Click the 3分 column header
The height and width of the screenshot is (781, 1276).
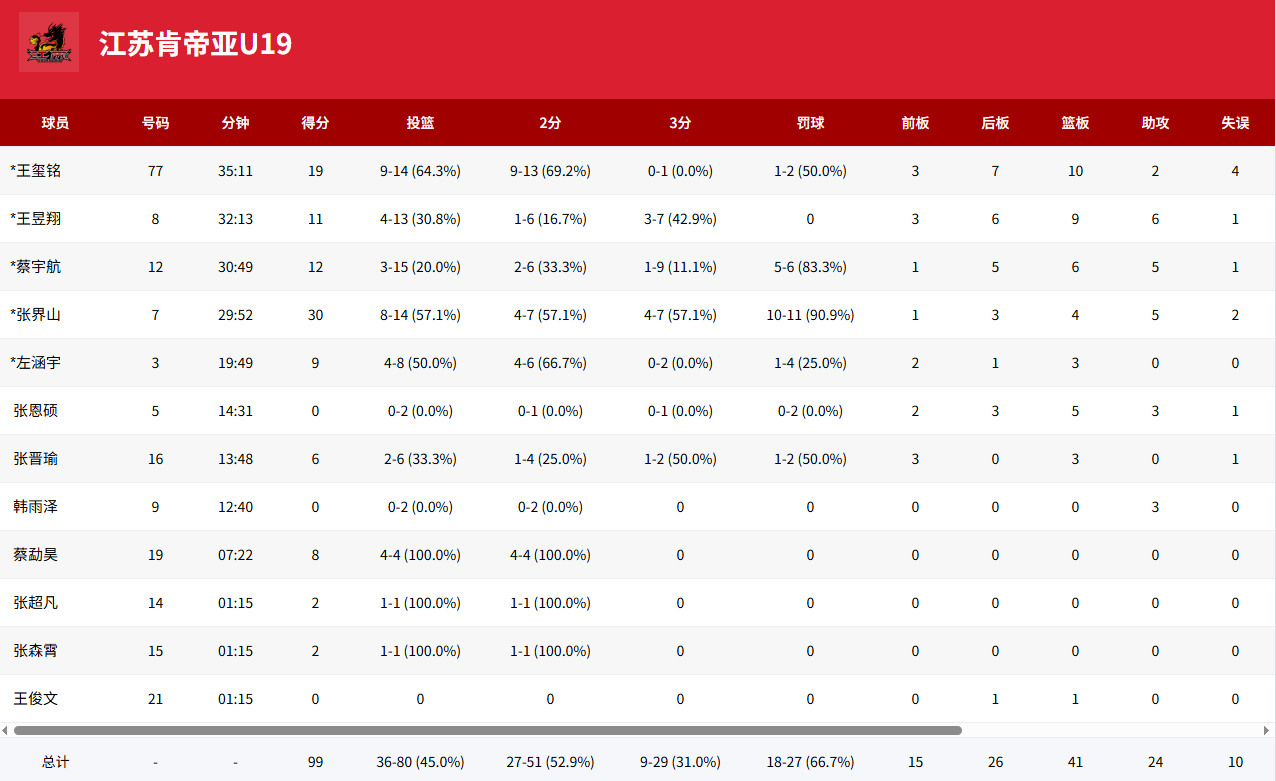680,123
